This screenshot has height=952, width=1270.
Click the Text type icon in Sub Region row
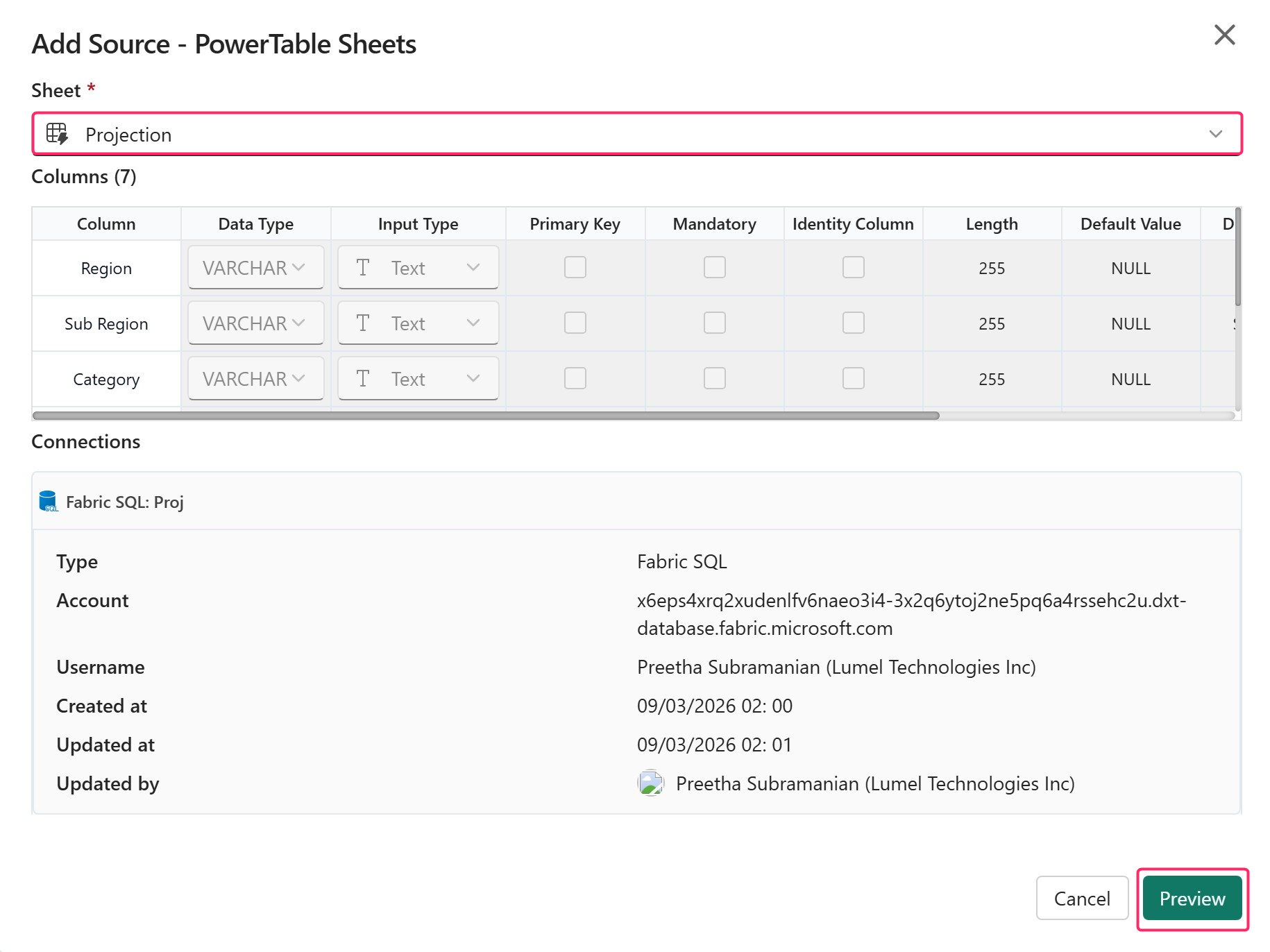click(x=362, y=323)
